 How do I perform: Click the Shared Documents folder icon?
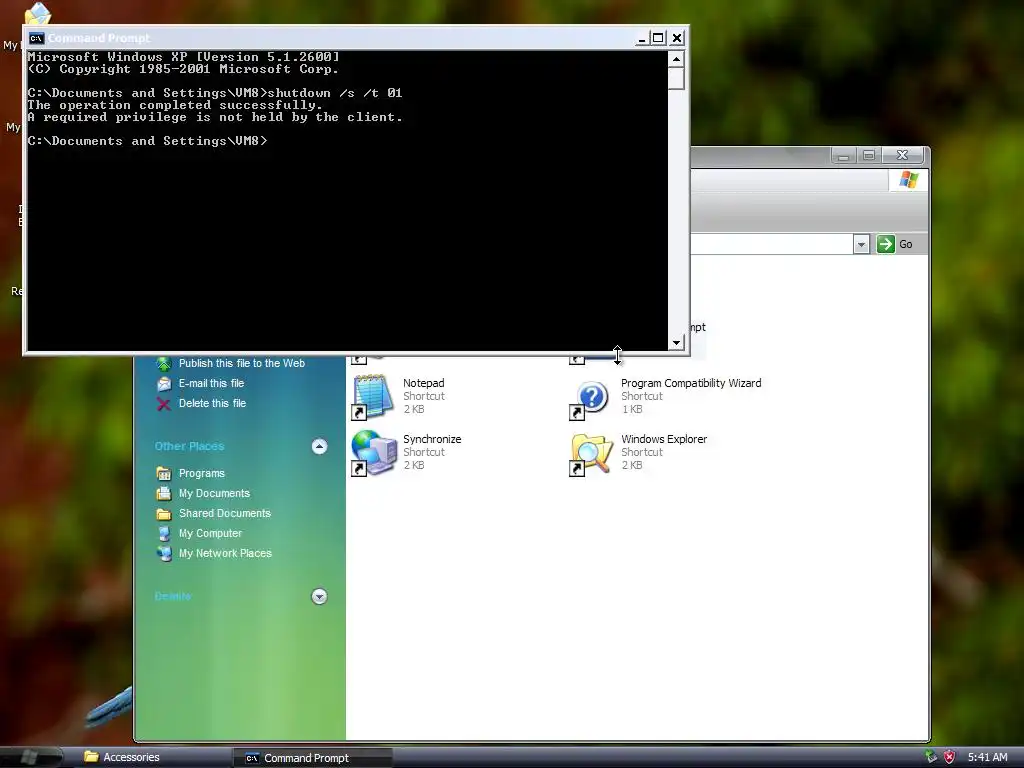pyautogui.click(x=164, y=514)
